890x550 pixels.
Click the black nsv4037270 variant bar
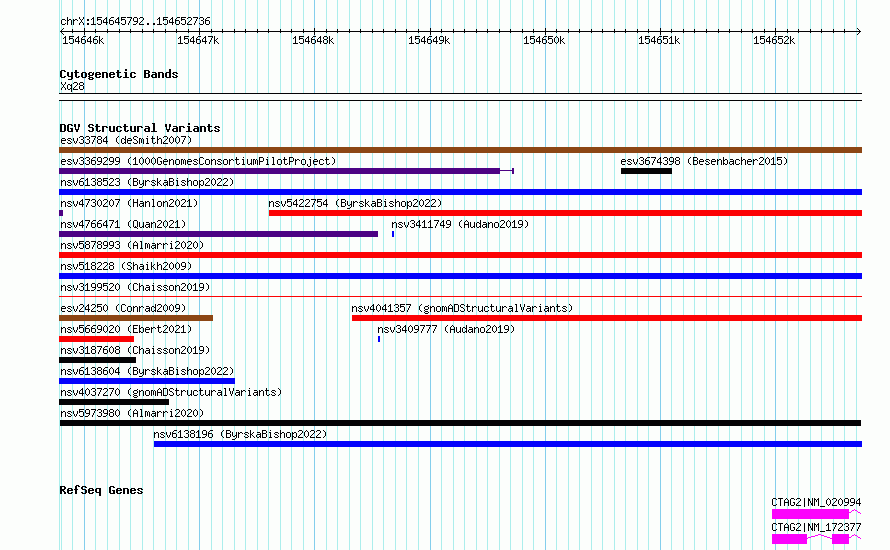pos(114,402)
